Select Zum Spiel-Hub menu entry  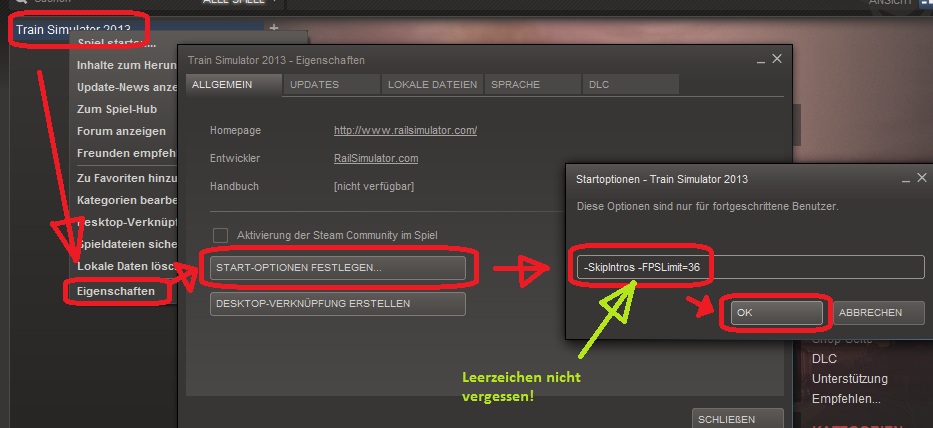point(117,110)
